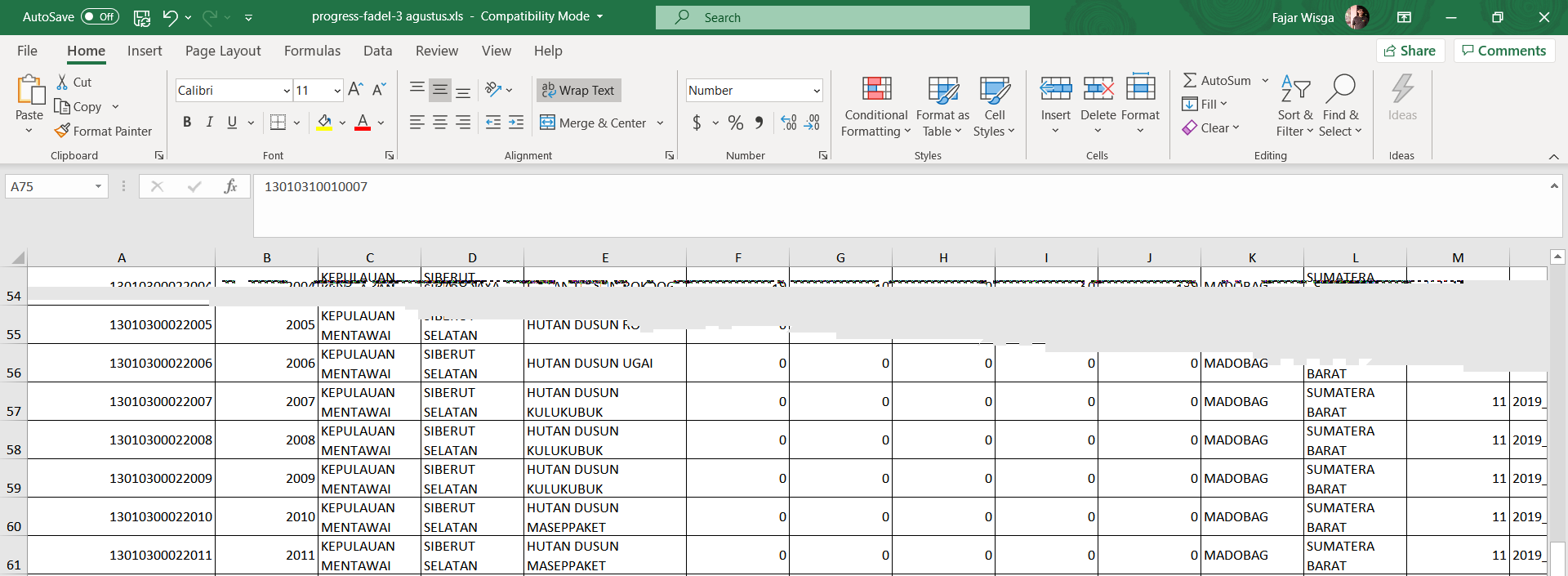Image resolution: width=1568 pixels, height=576 pixels.
Task: Open the font name Calibri dropdown
Action: [x=287, y=91]
